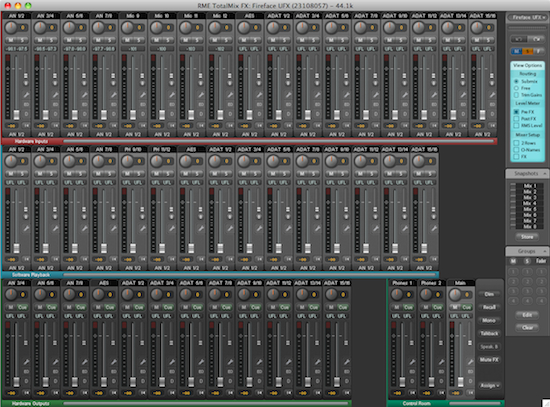The width and height of the screenshot is (550, 407).
Task: Open settings wrench on Mic 9 channel
Action: tap(143, 95)
